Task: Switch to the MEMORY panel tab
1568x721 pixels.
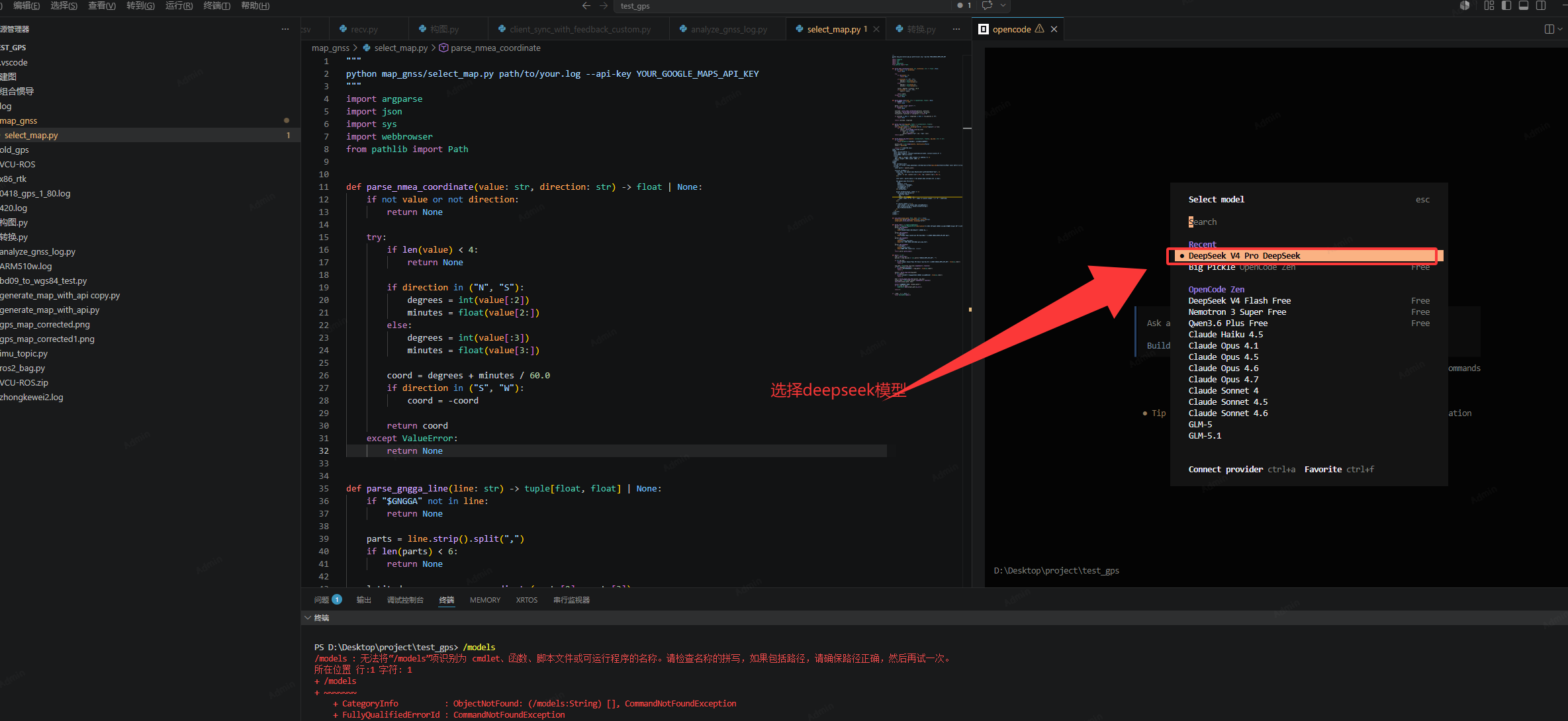Action: 485,599
